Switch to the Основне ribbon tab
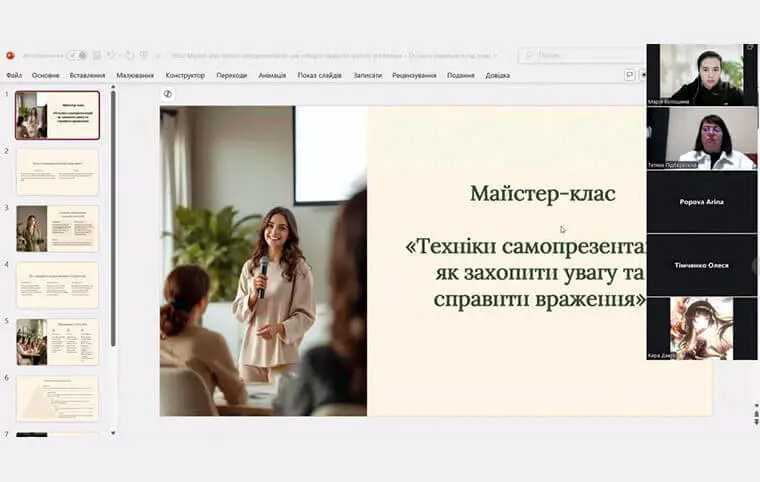 pyautogui.click(x=46, y=75)
